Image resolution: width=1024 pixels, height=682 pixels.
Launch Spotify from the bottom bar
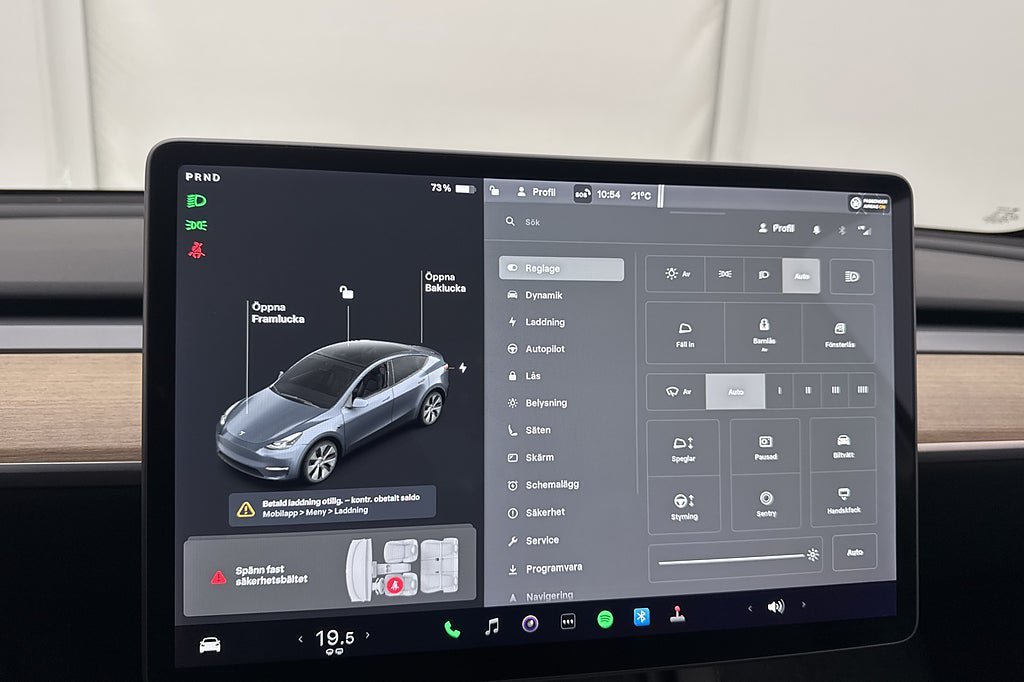coord(605,619)
